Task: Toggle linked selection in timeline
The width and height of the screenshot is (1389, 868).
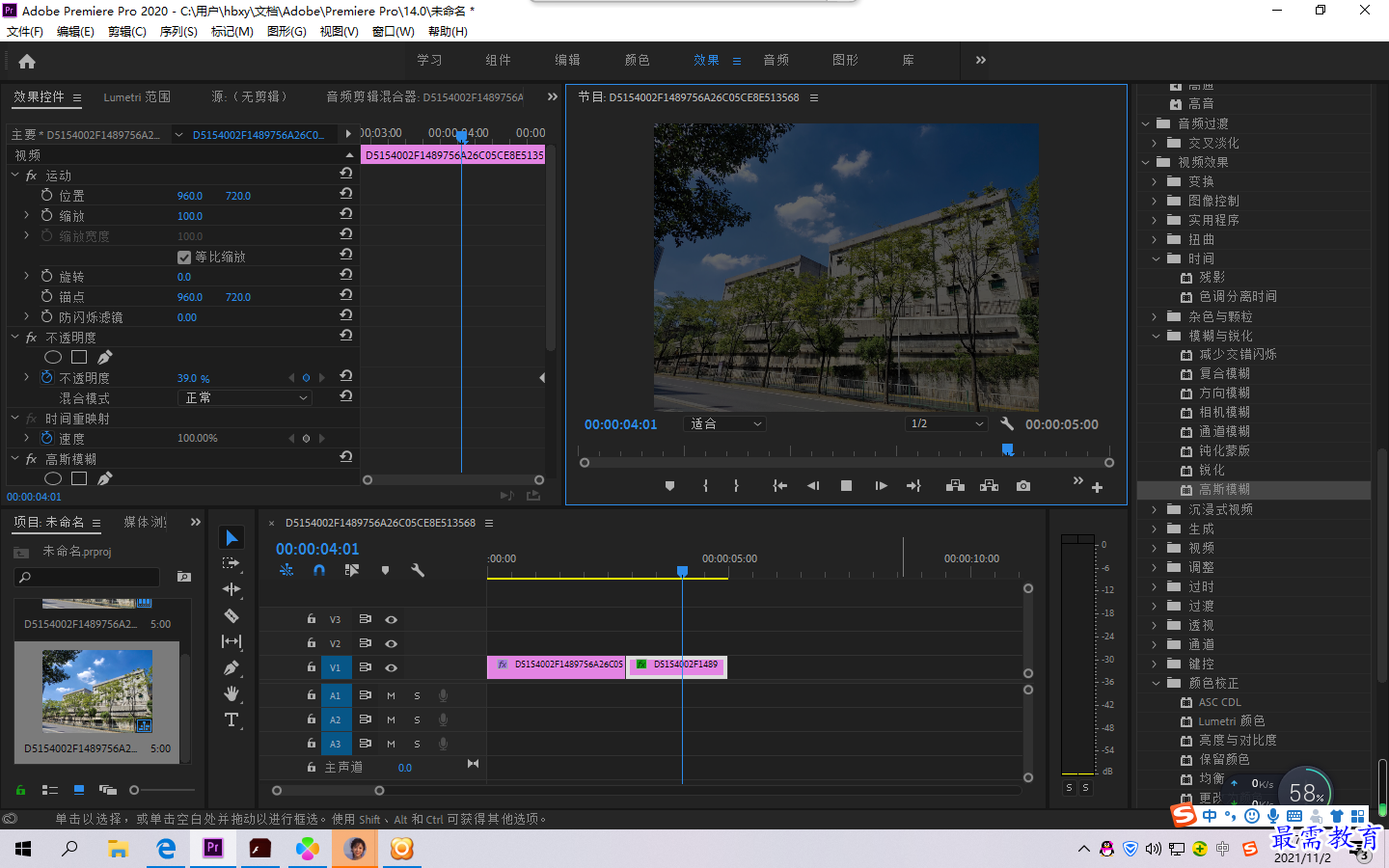Action: point(352,571)
